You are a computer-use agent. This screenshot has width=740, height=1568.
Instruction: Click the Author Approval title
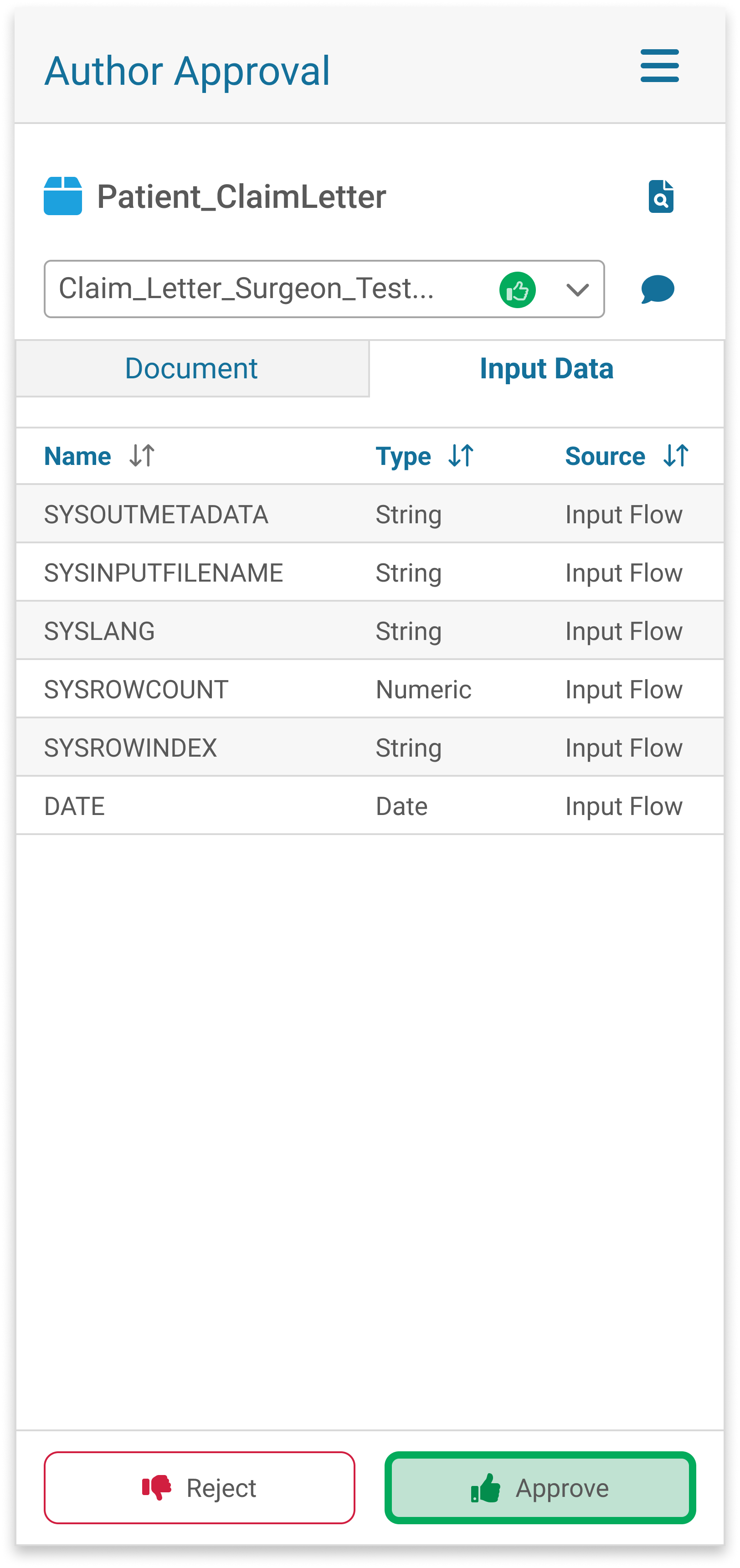(x=187, y=71)
